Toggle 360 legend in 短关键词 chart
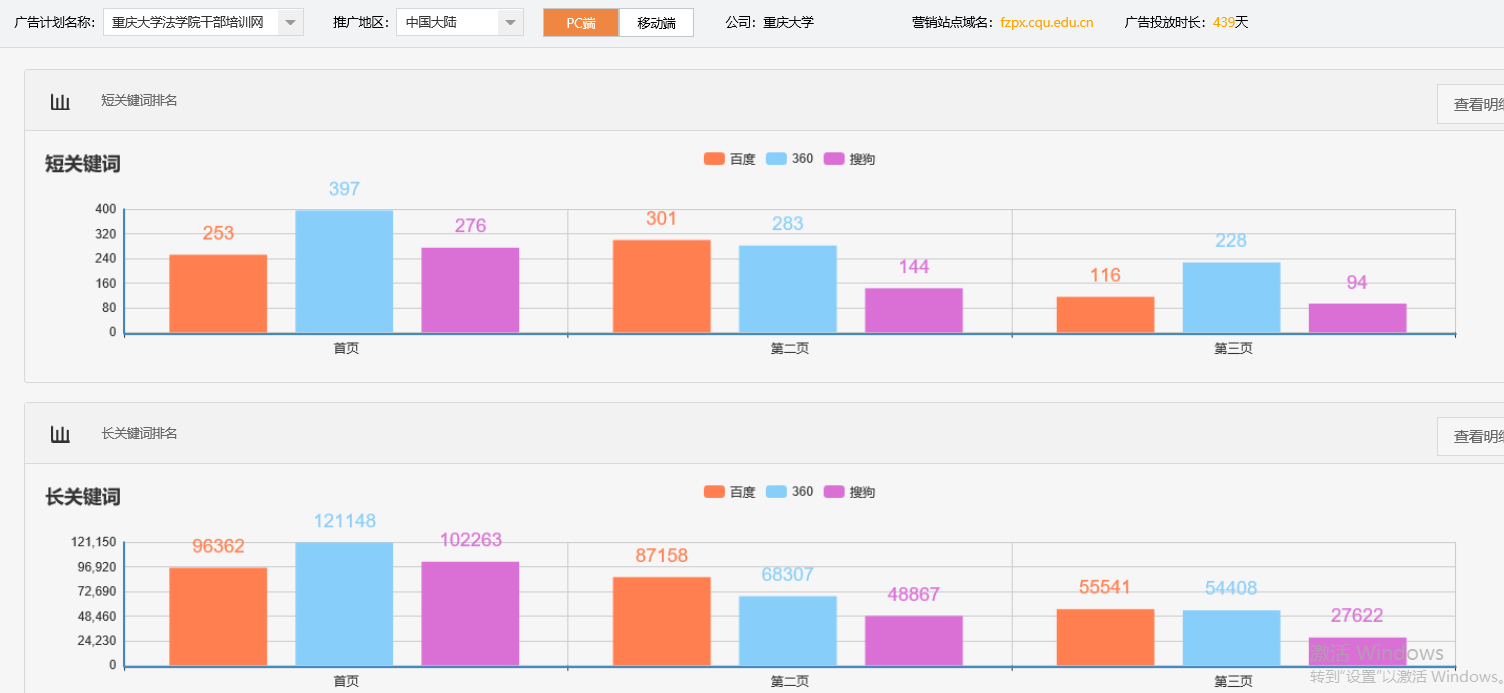Image resolution: width=1504 pixels, height=693 pixels. [x=790, y=159]
